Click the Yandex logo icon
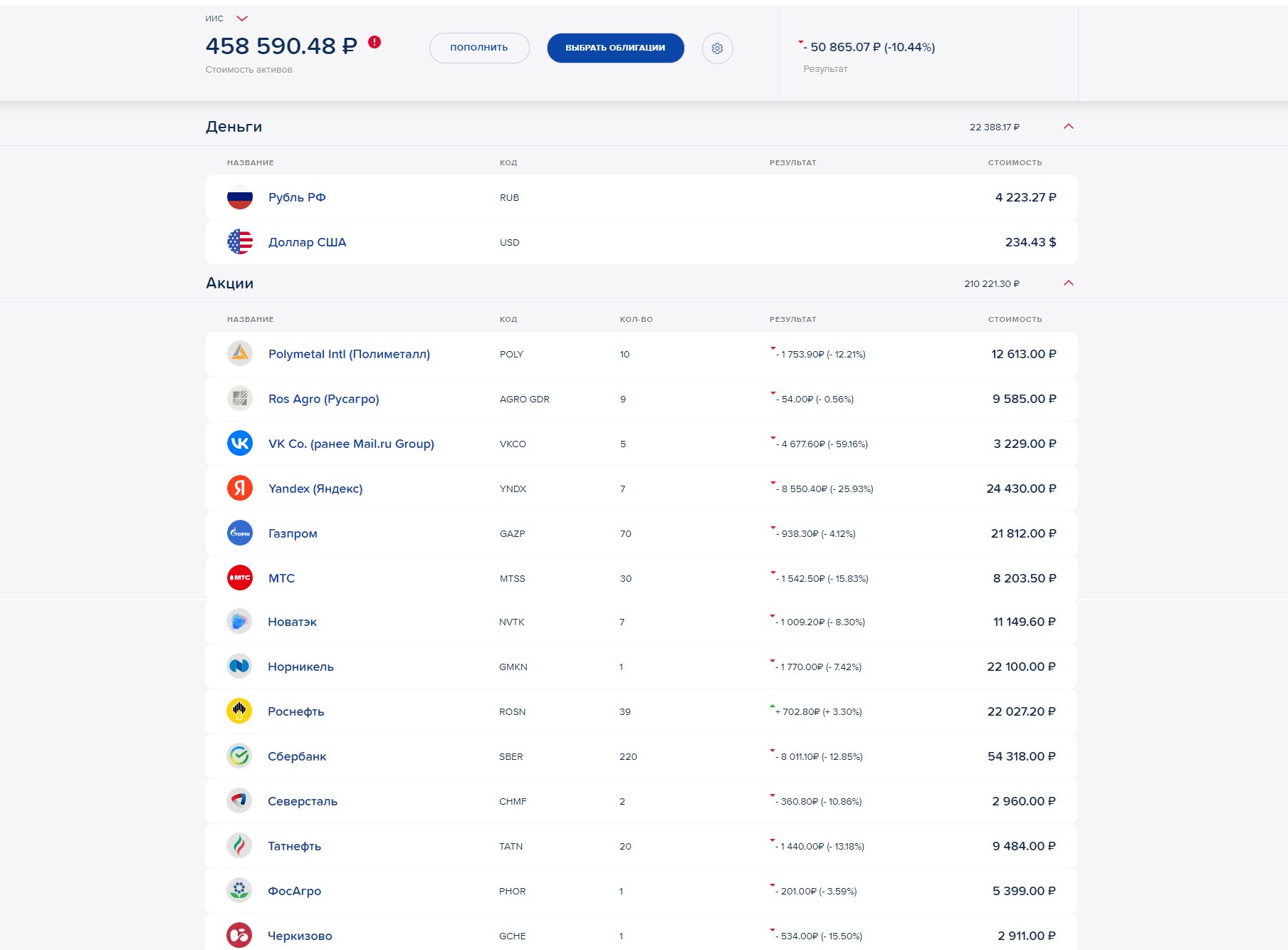 (240, 489)
